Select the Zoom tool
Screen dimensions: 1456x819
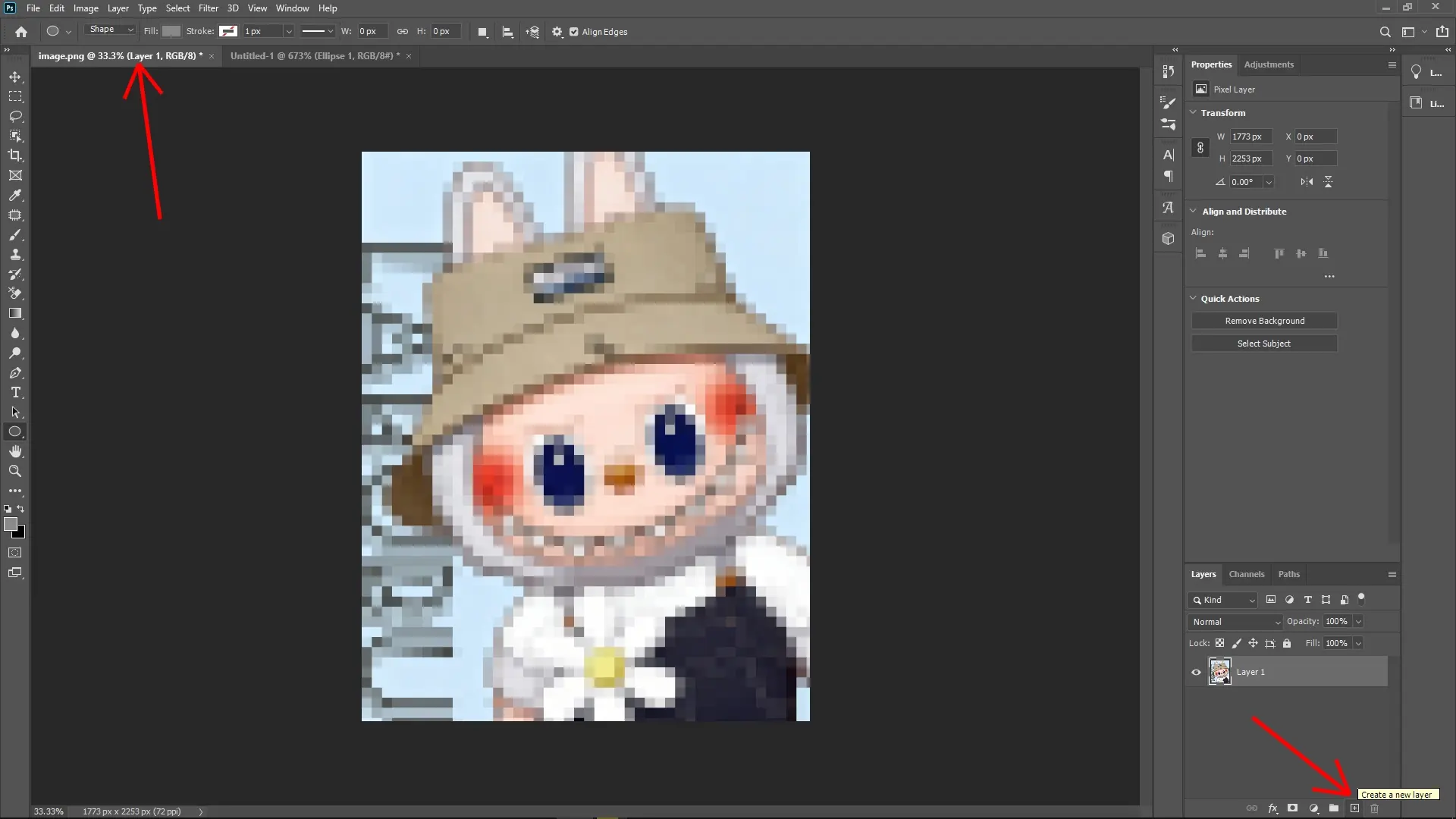click(x=15, y=471)
